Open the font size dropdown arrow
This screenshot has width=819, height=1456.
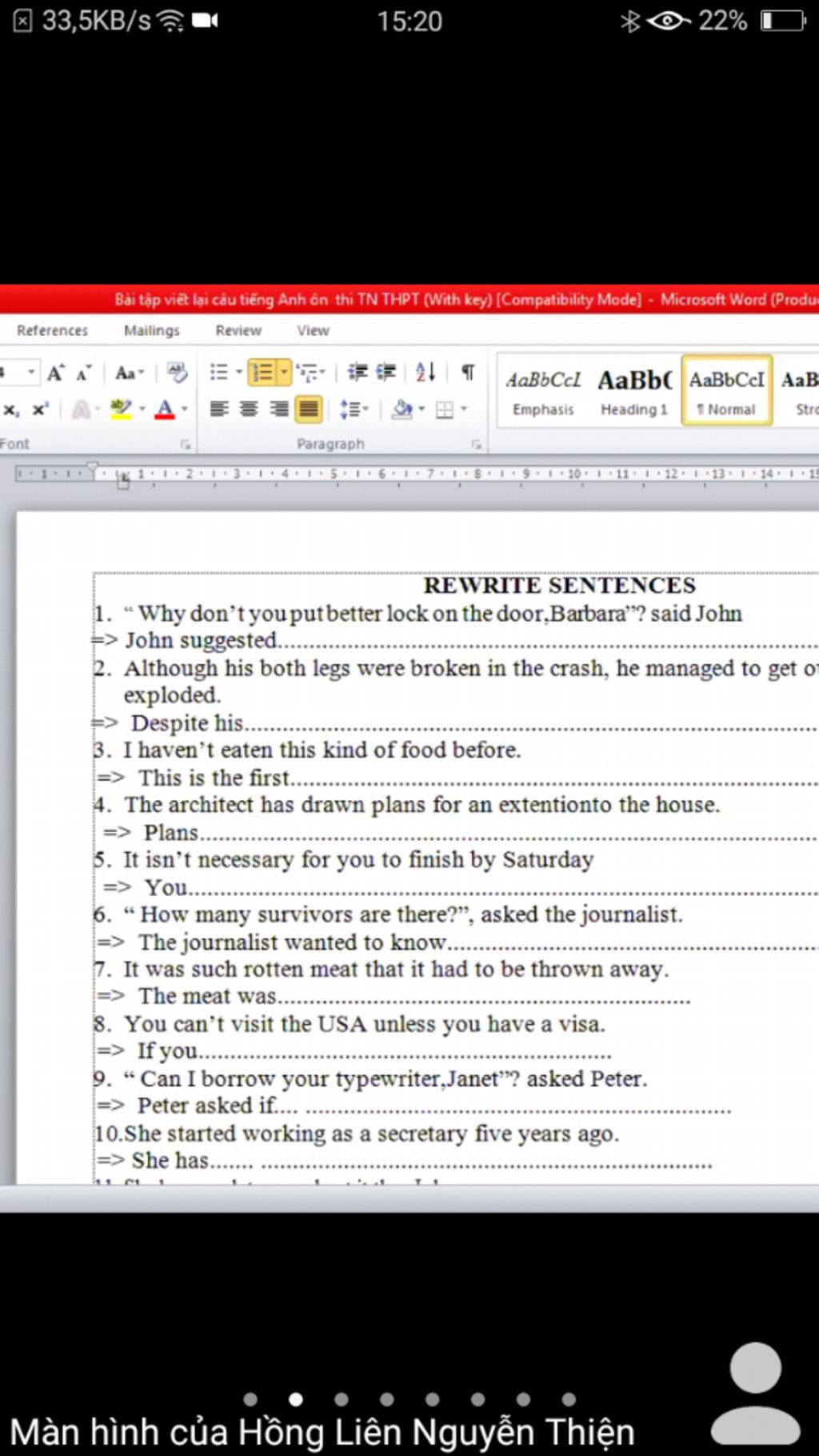31,373
